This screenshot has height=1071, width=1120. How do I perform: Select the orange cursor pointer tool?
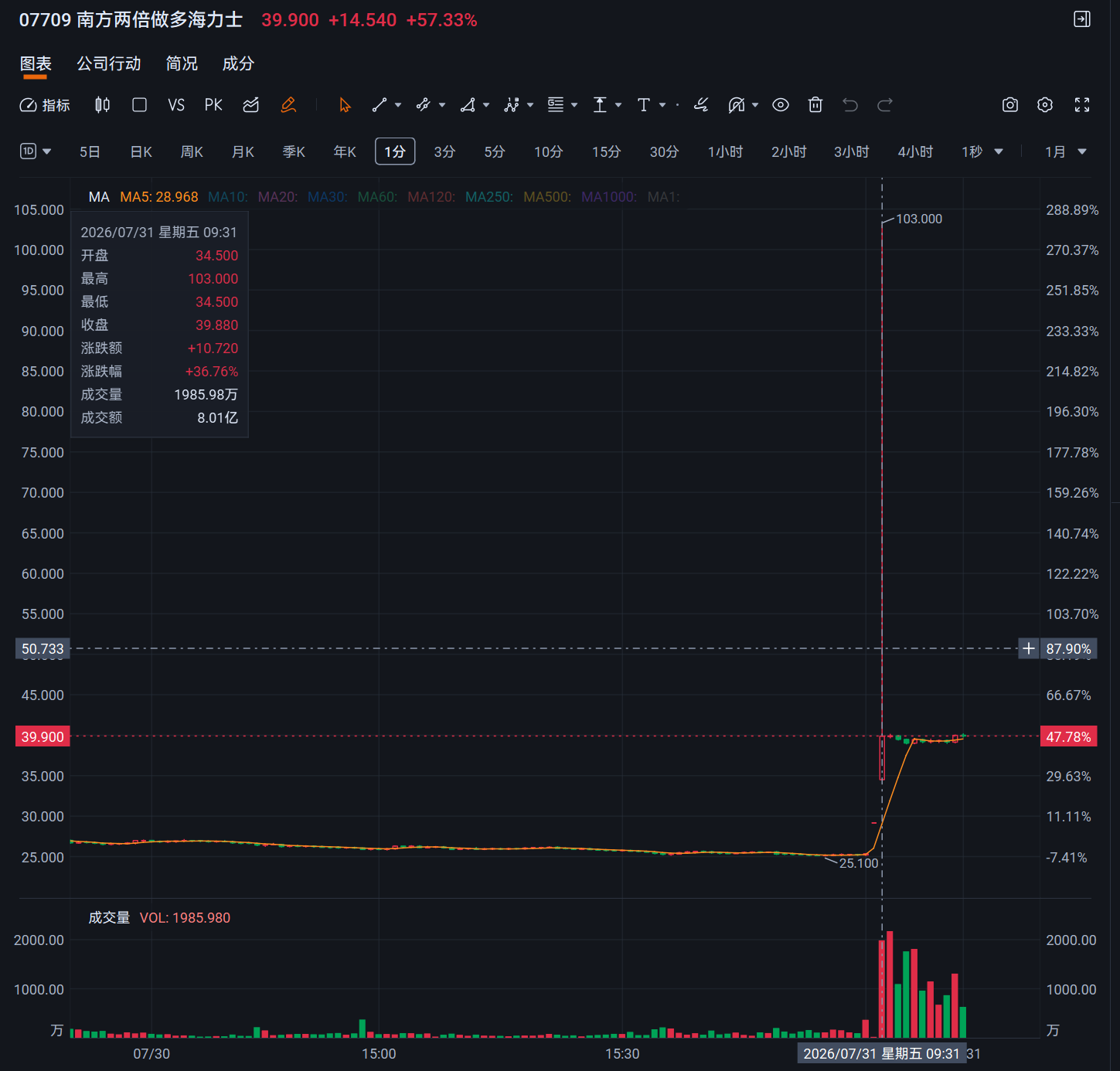pyautogui.click(x=345, y=105)
